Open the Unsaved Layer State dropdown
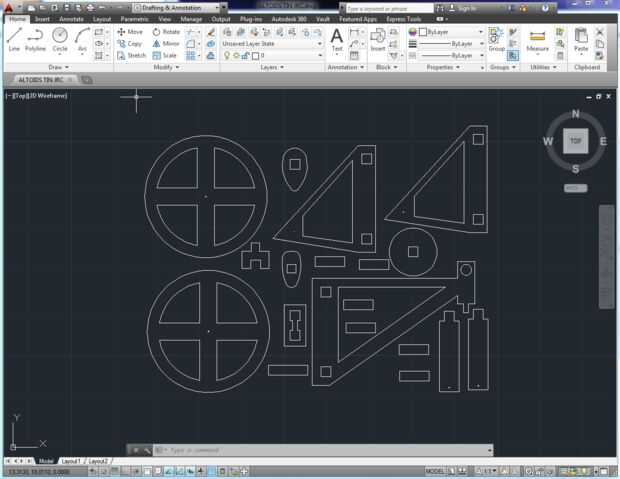620x479 pixels. click(x=272, y=44)
